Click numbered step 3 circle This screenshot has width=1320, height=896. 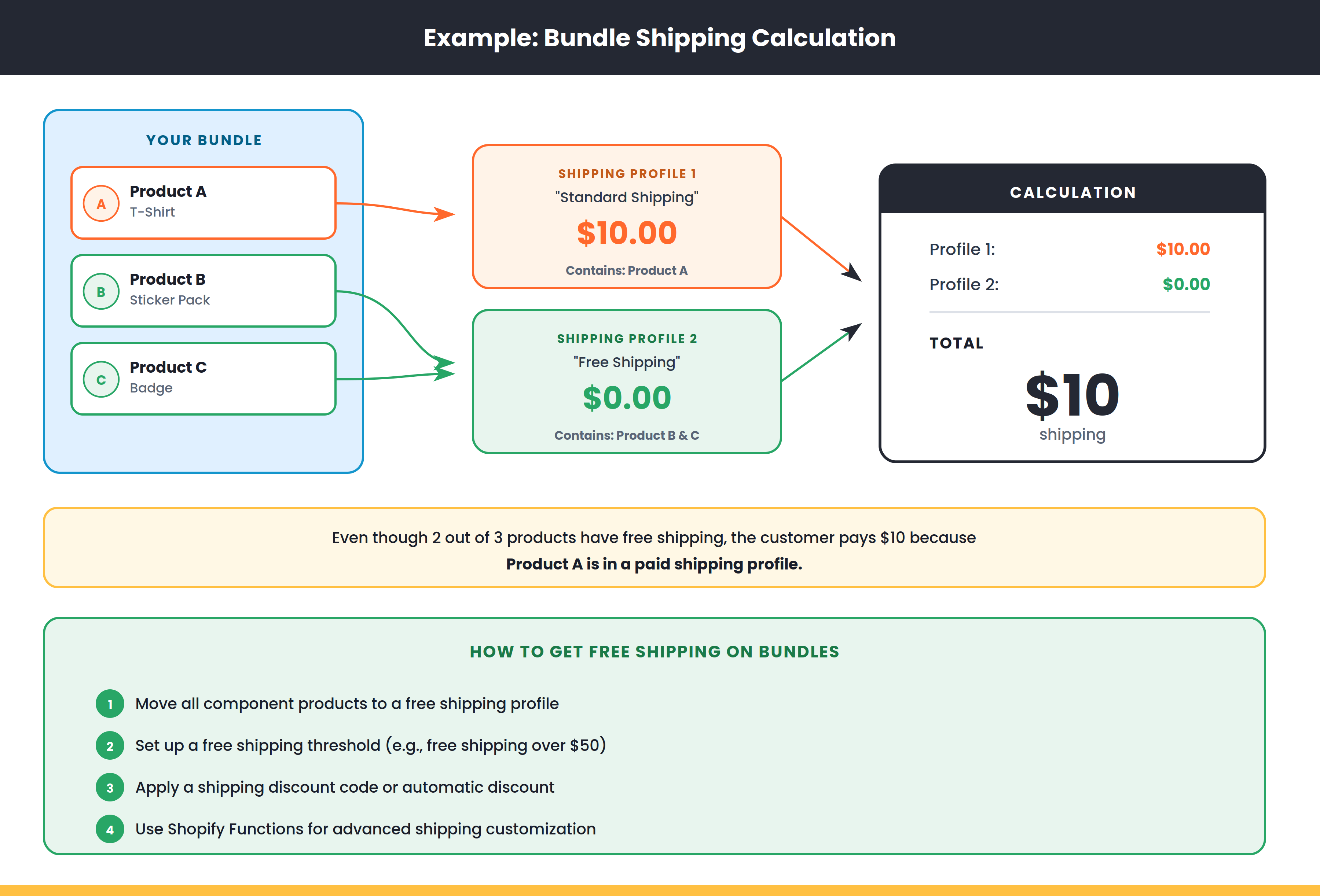110,788
